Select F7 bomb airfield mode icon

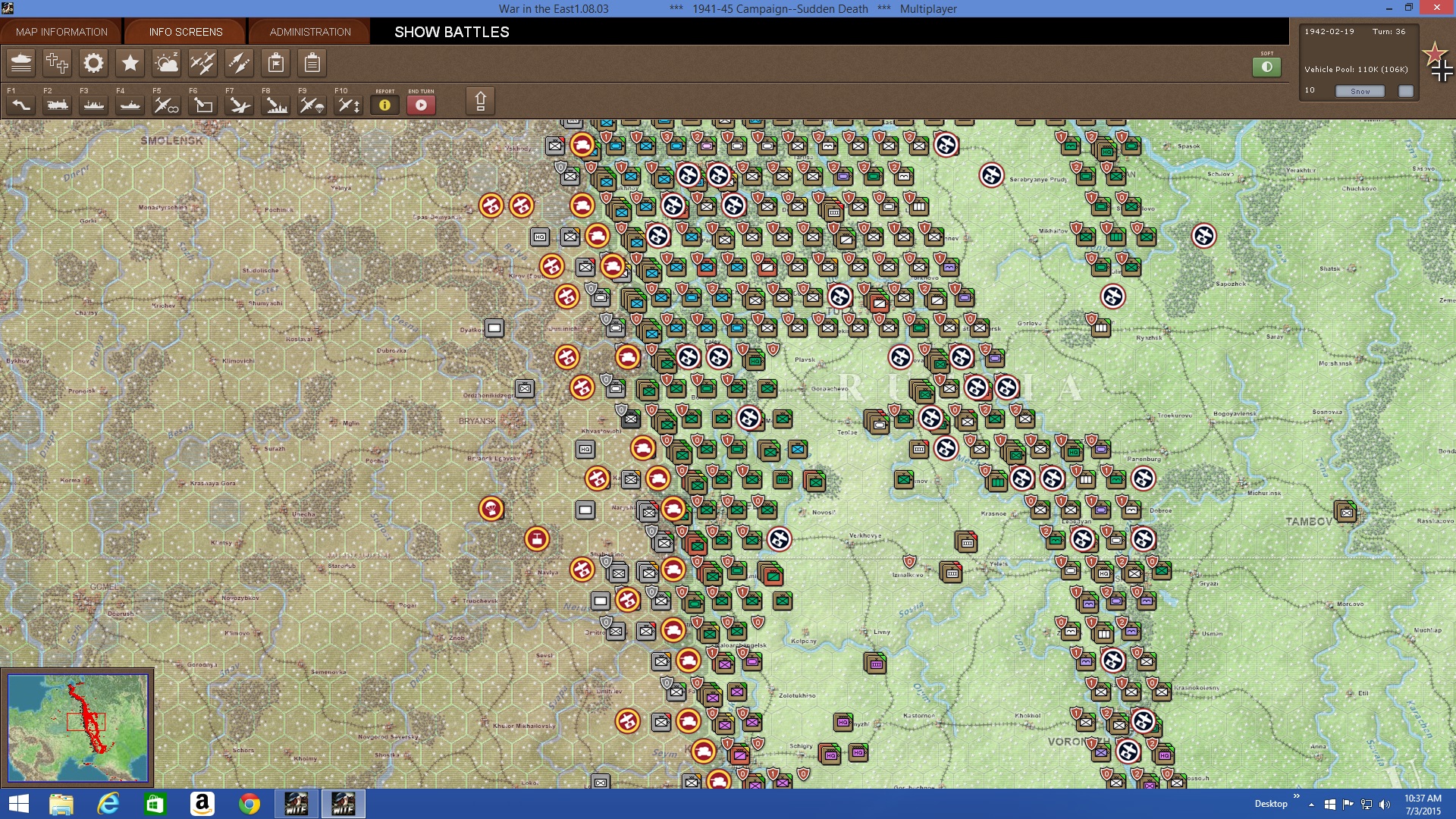[240, 105]
